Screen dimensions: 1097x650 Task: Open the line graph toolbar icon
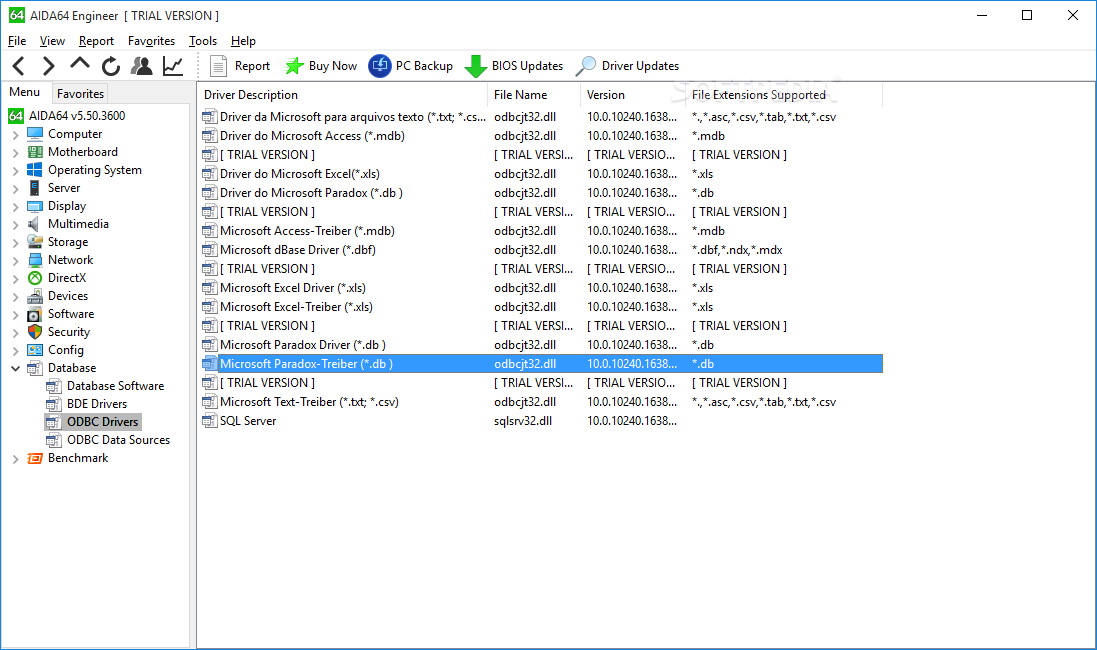tap(173, 66)
